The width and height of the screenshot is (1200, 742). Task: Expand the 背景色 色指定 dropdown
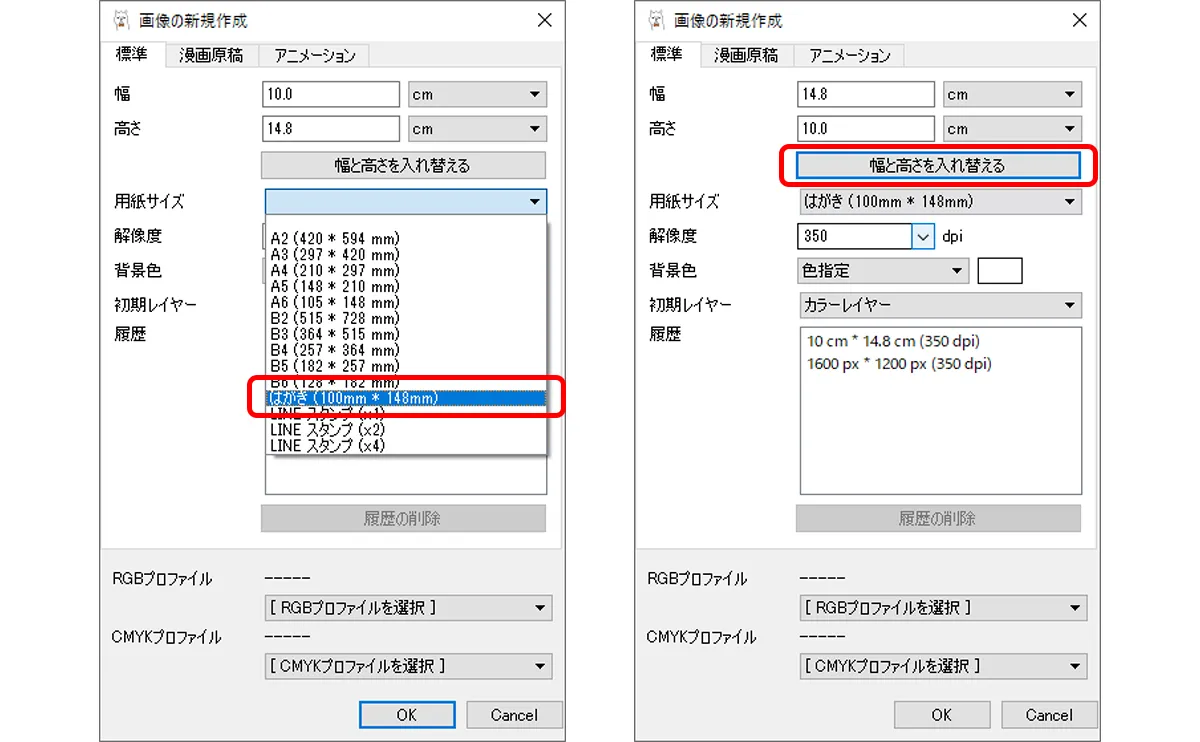click(x=883, y=271)
